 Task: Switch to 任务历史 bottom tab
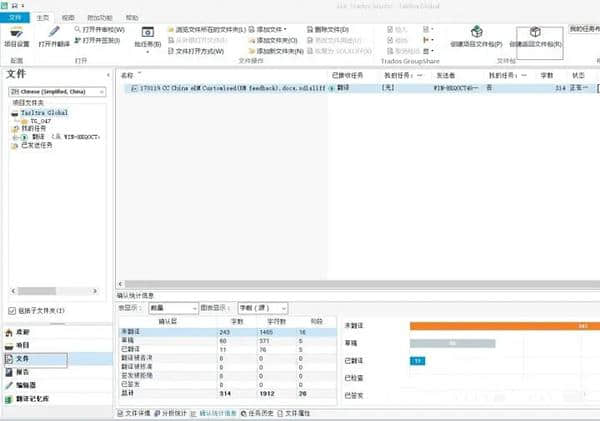click(257, 413)
